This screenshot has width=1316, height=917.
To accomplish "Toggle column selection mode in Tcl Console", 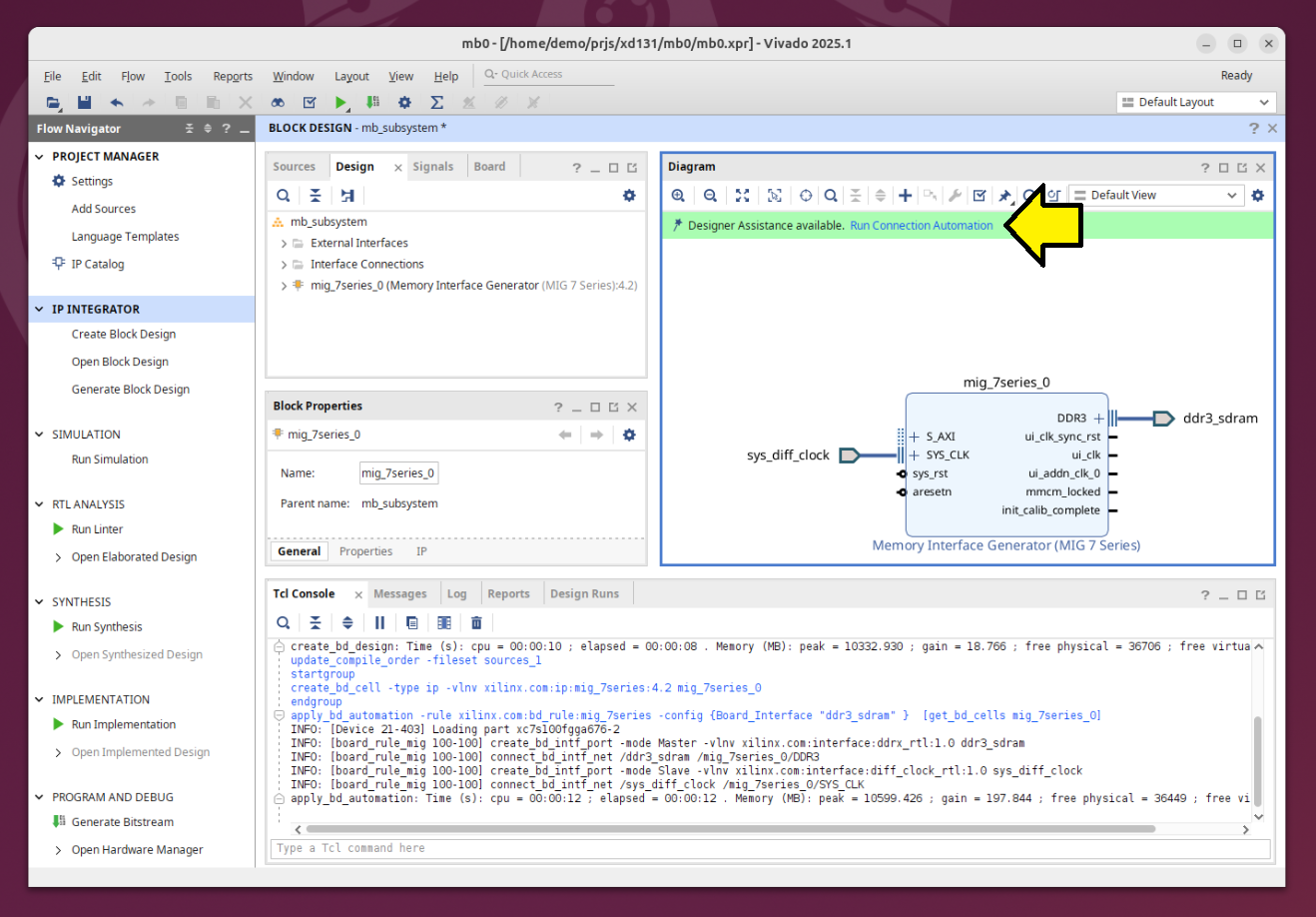I will [x=444, y=622].
